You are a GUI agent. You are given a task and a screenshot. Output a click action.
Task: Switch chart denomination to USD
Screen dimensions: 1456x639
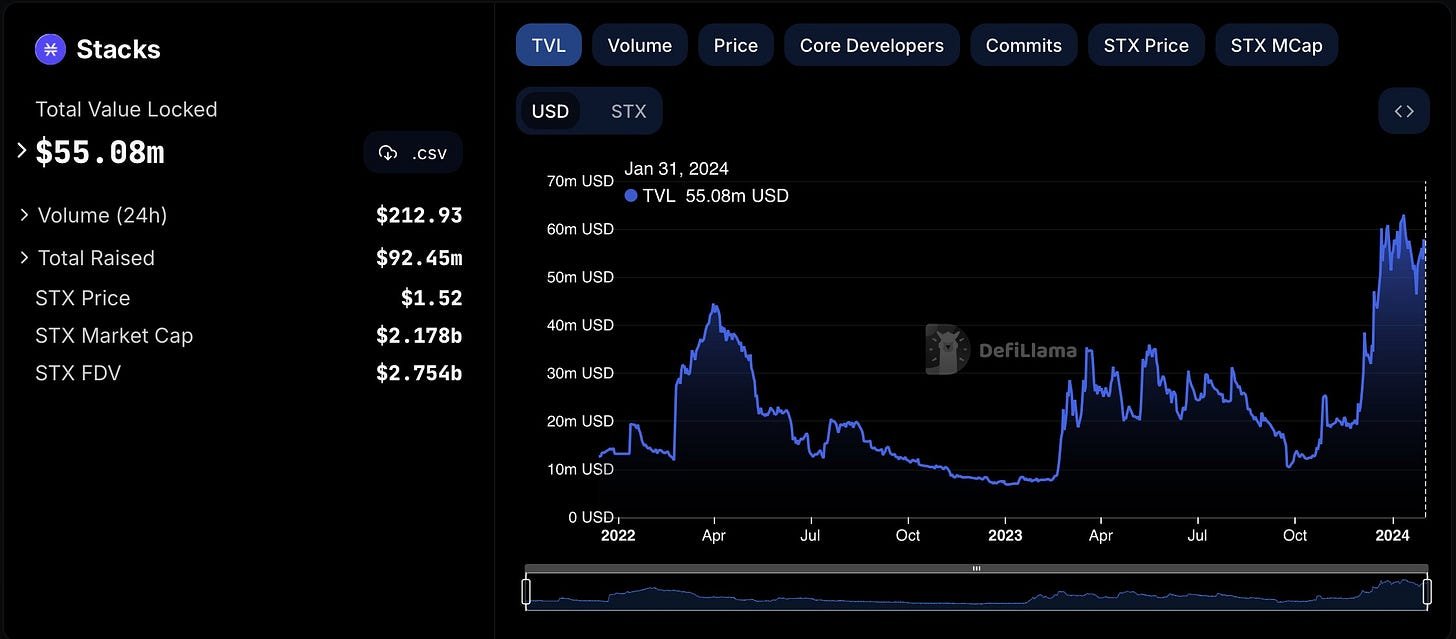coord(550,111)
